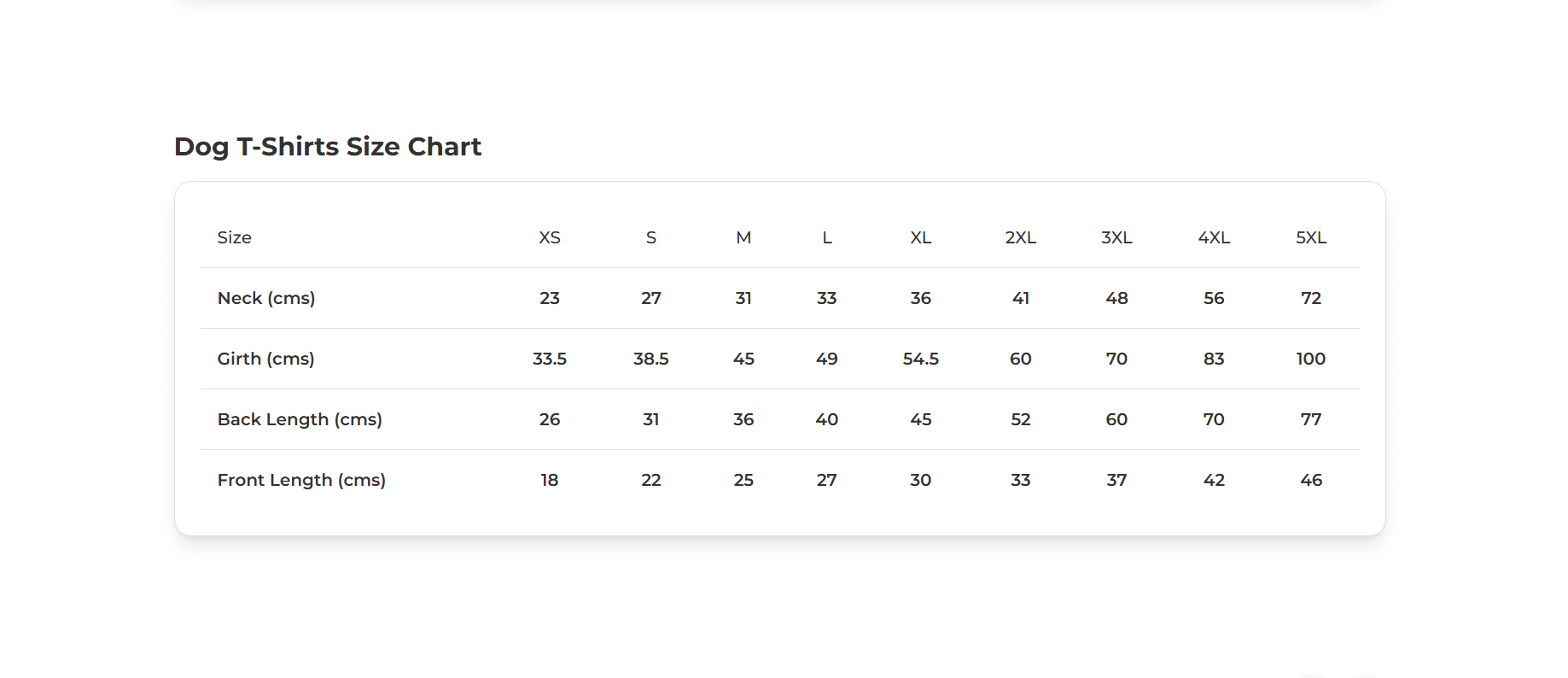Click the Front Length (cms) row label
The height and width of the screenshot is (678, 1568).
point(301,480)
